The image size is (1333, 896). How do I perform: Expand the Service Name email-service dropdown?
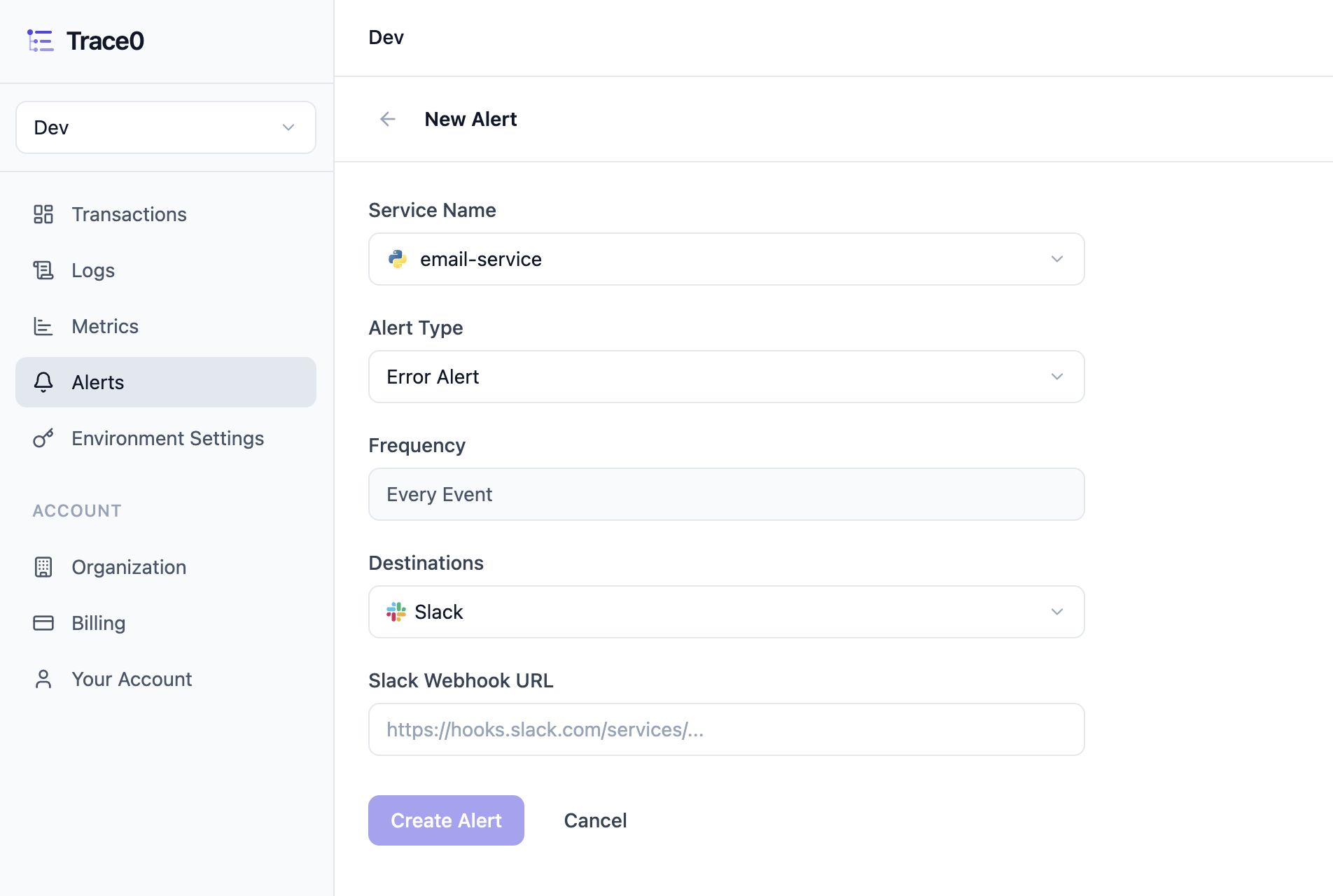coord(727,259)
